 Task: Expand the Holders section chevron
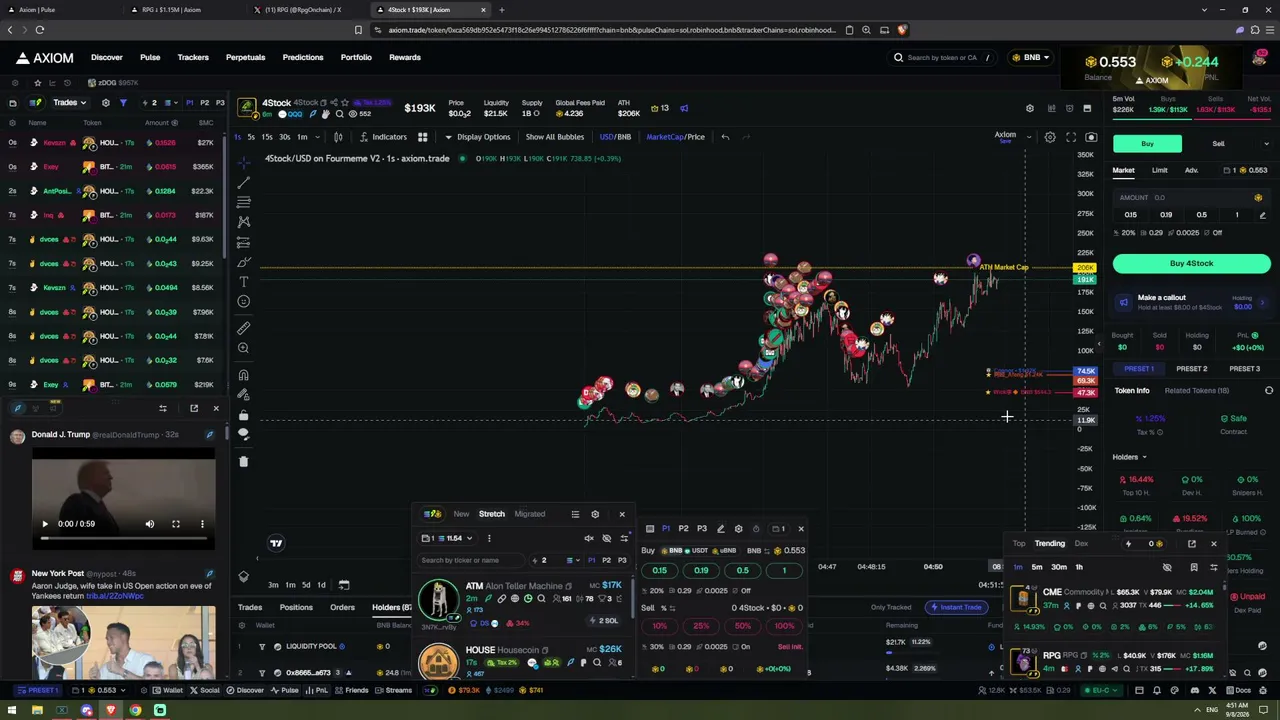click(x=1143, y=457)
